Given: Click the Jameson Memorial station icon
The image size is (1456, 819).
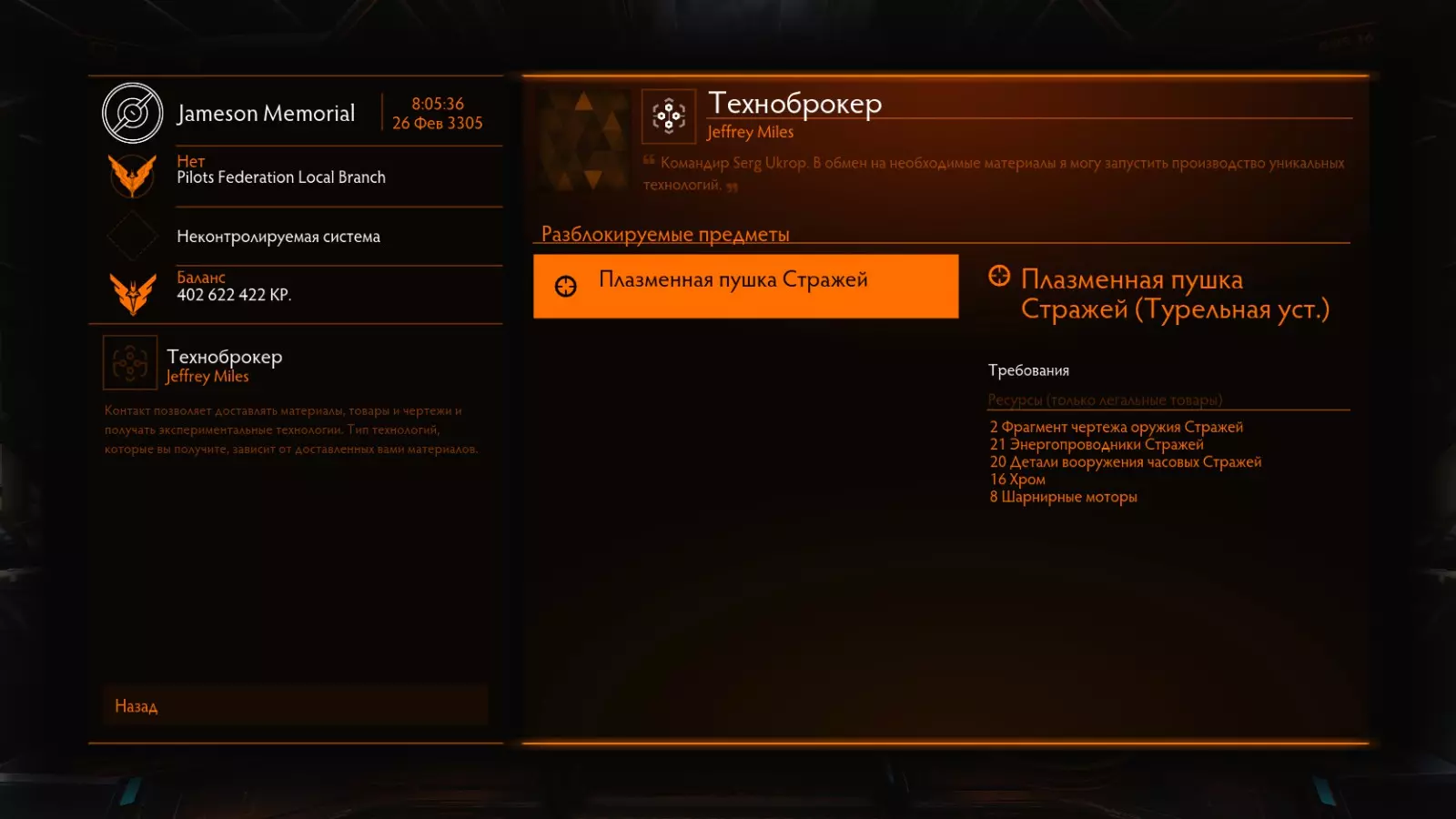Looking at the screenshot, I should (x=133, y=114).
